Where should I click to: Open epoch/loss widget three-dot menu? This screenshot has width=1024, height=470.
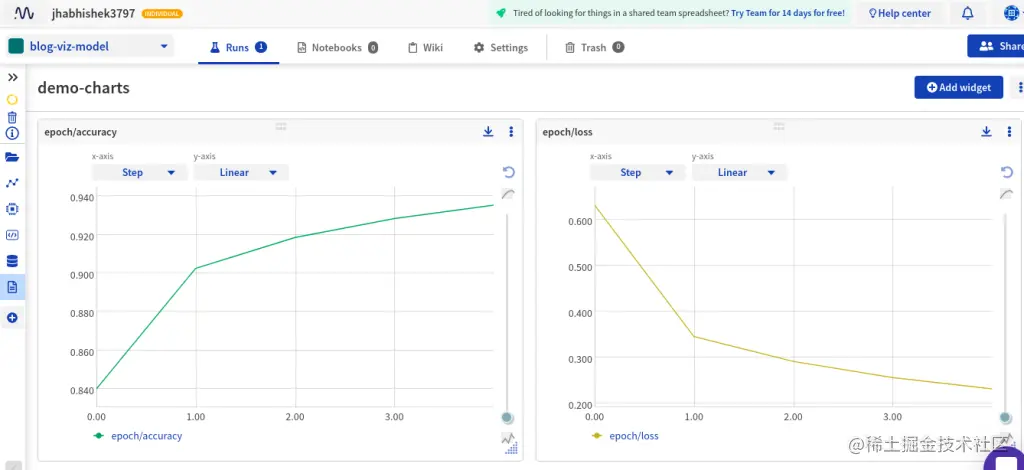coord(1010,132)
